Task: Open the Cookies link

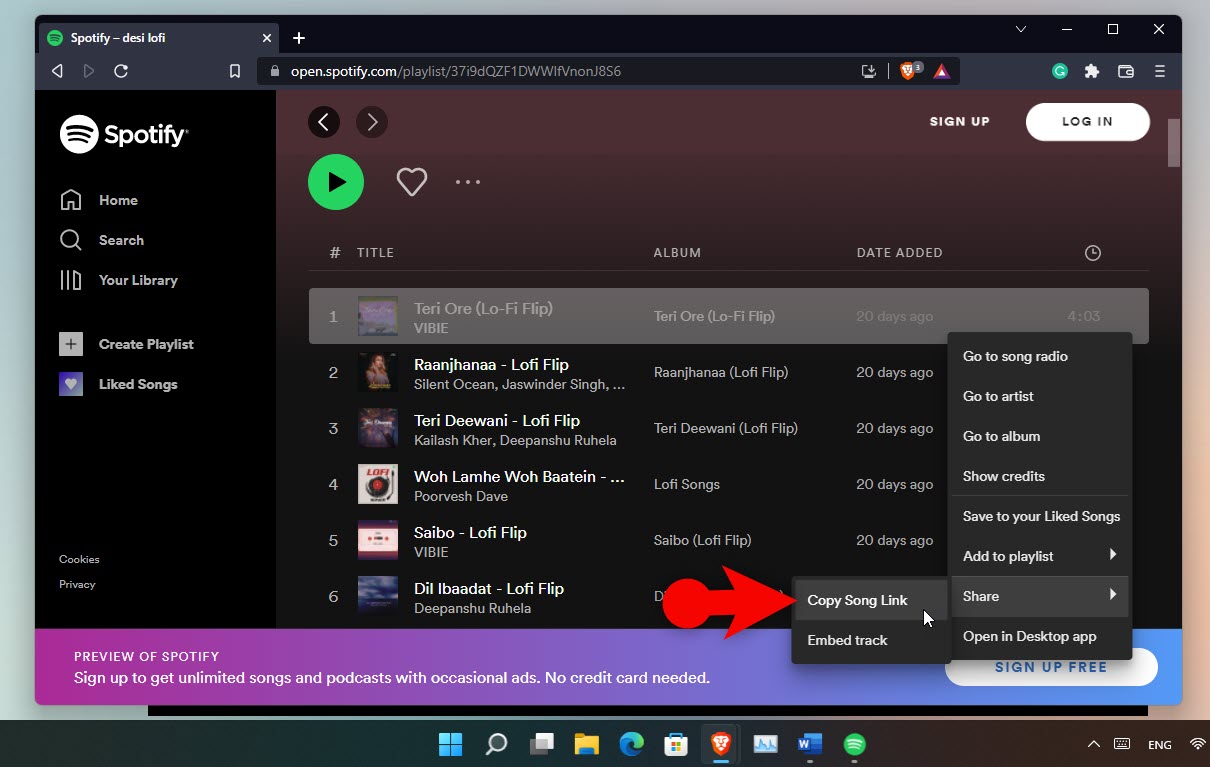Action: (x=79, y=559)
